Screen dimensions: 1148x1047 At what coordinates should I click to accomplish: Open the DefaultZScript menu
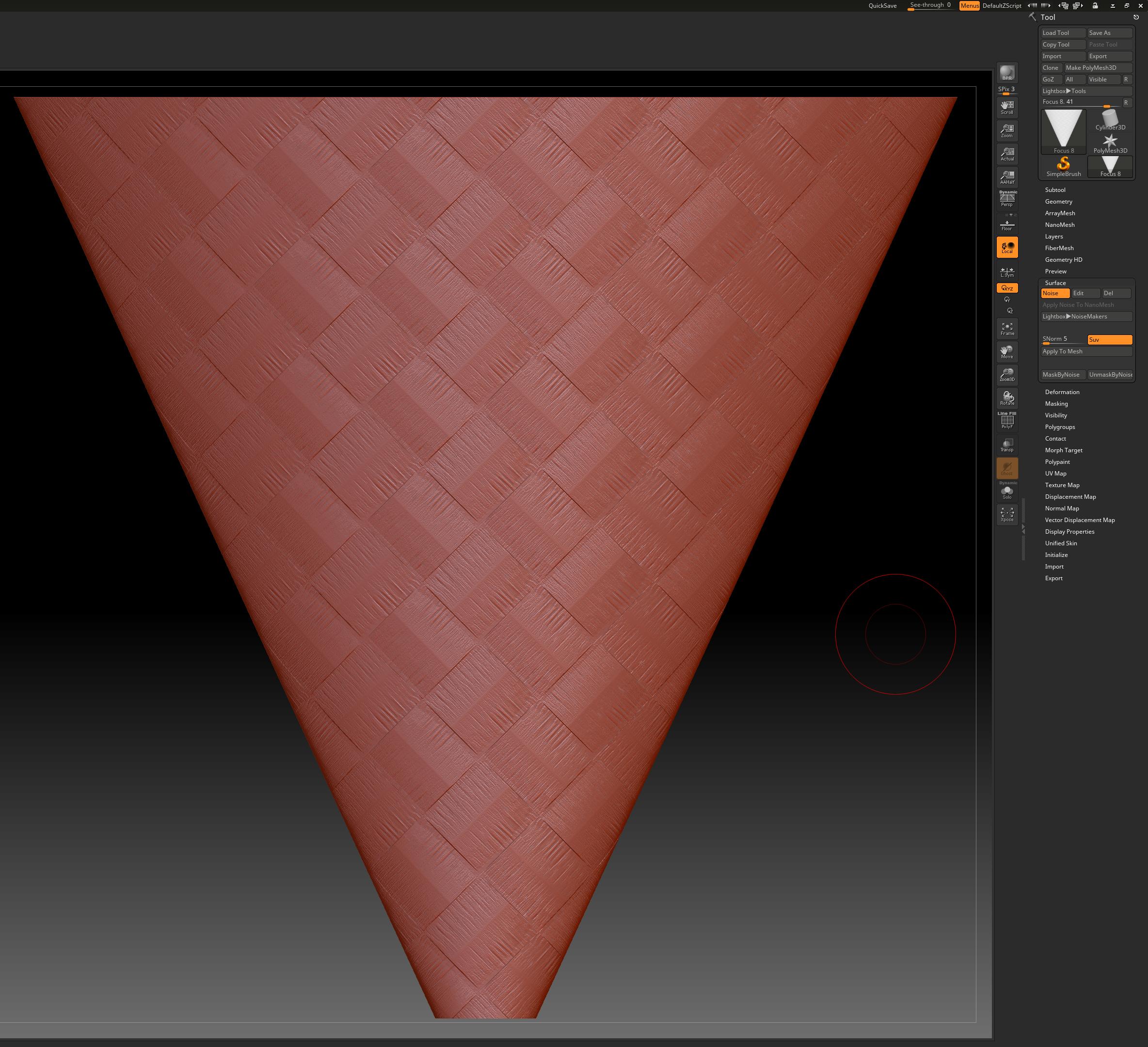tap(1002, 6)
